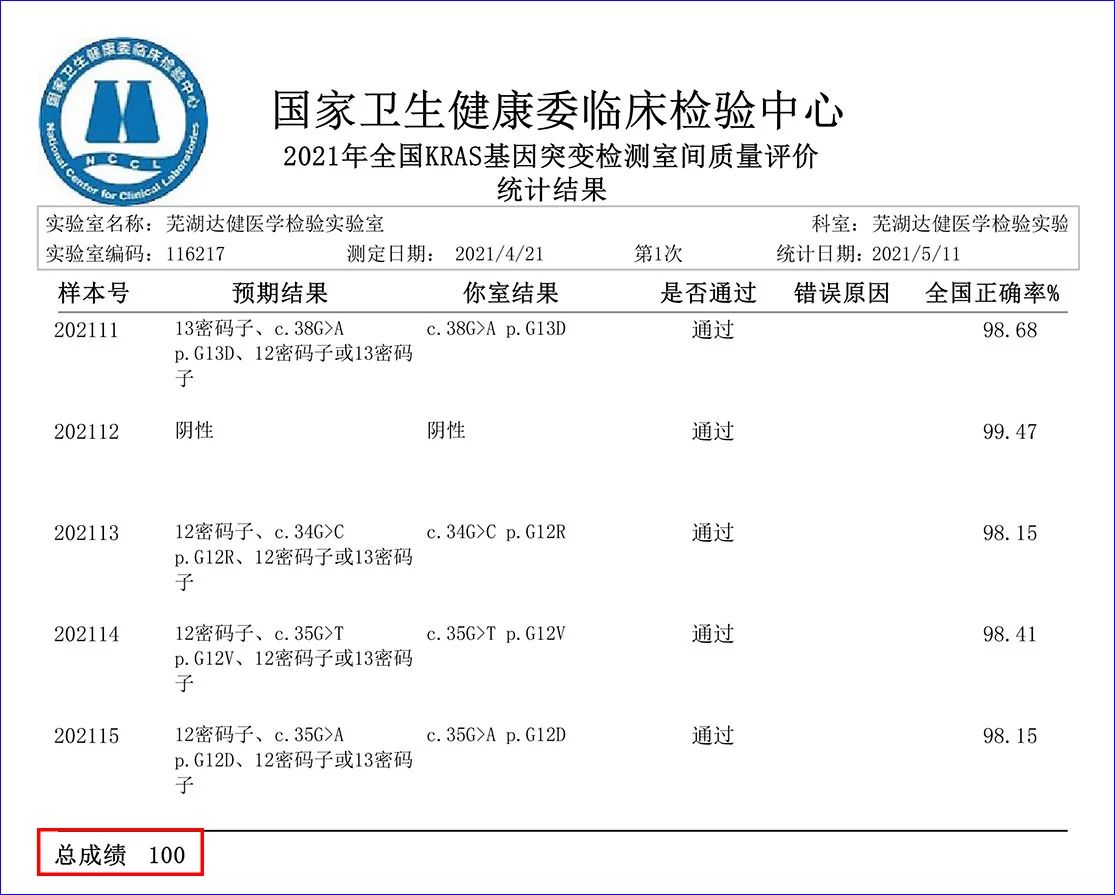Screen dimensions: 1115x895
Task: Click expected result 阴性 of 202112
Action: tap(194, 431)
